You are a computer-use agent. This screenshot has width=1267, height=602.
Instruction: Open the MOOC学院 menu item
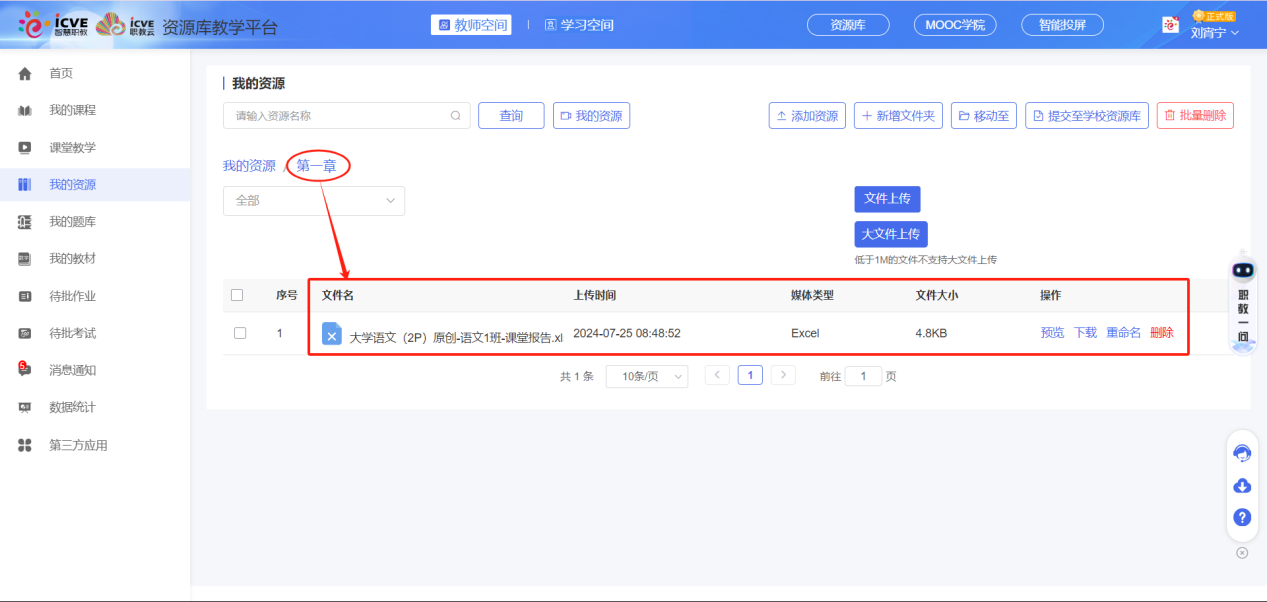pos(954,24)
